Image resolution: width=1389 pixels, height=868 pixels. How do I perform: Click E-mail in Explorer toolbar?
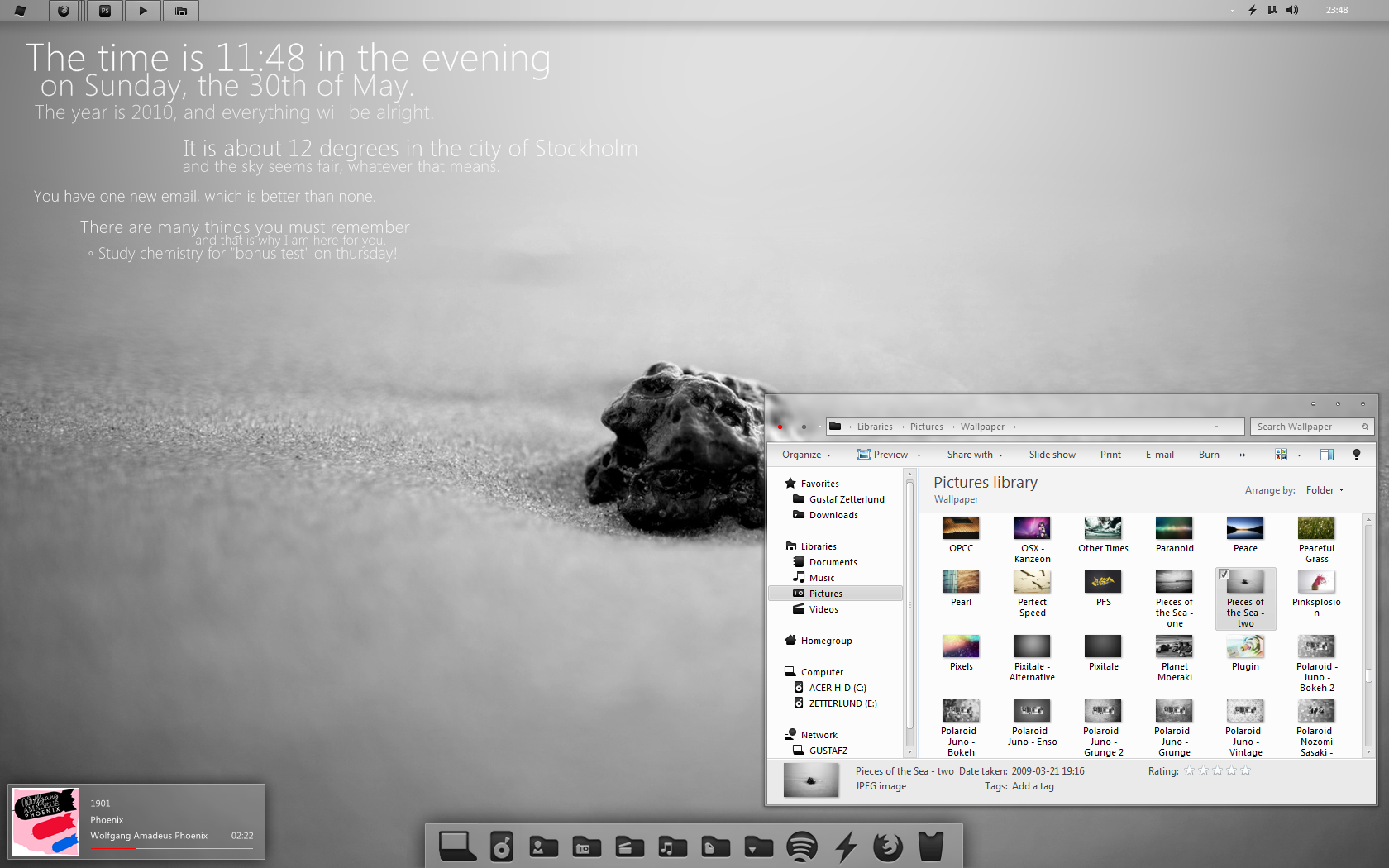(x=1160, y=455)
